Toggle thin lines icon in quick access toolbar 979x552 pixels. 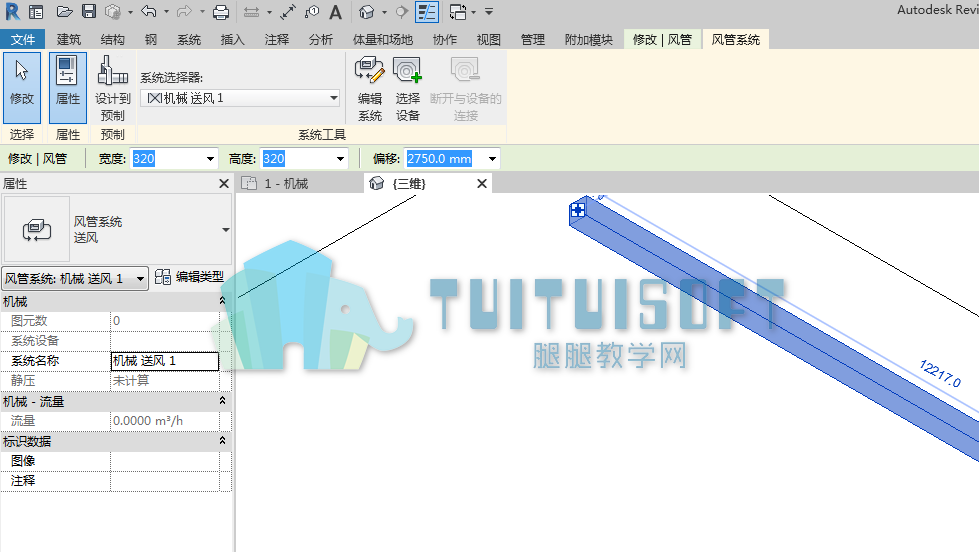(426, 12)
